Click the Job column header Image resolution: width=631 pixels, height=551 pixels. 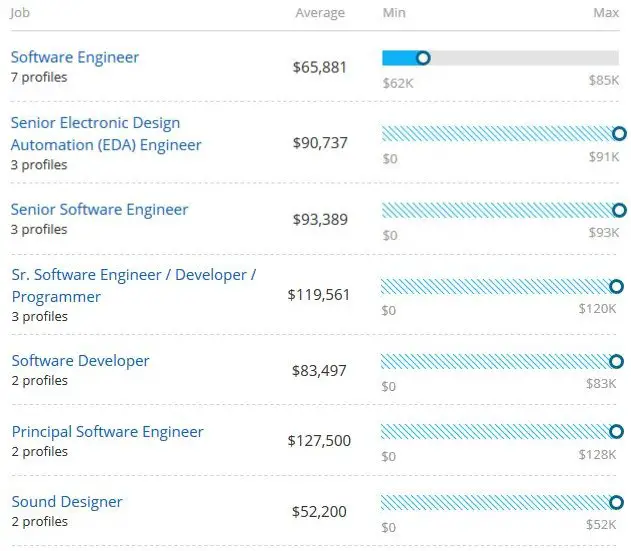pos(21,13)
